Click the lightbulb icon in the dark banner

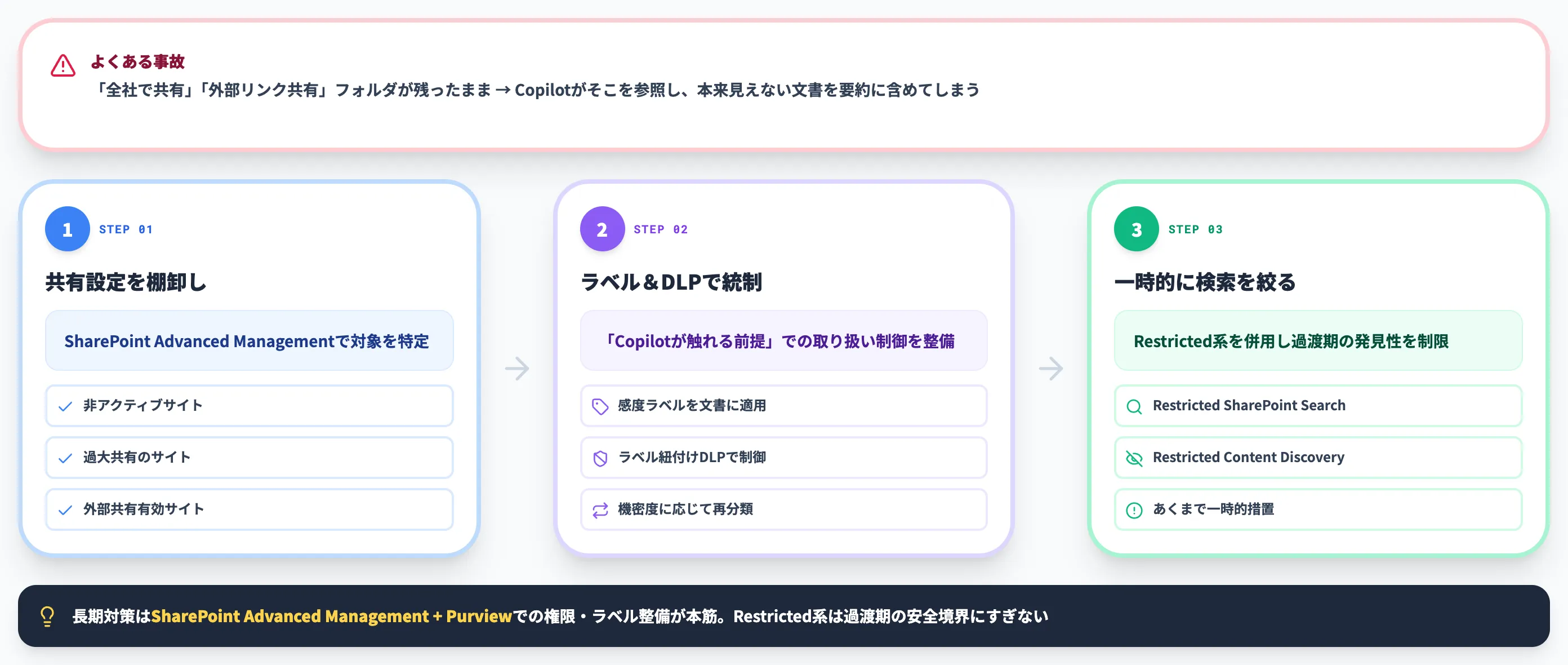[47, 617]
